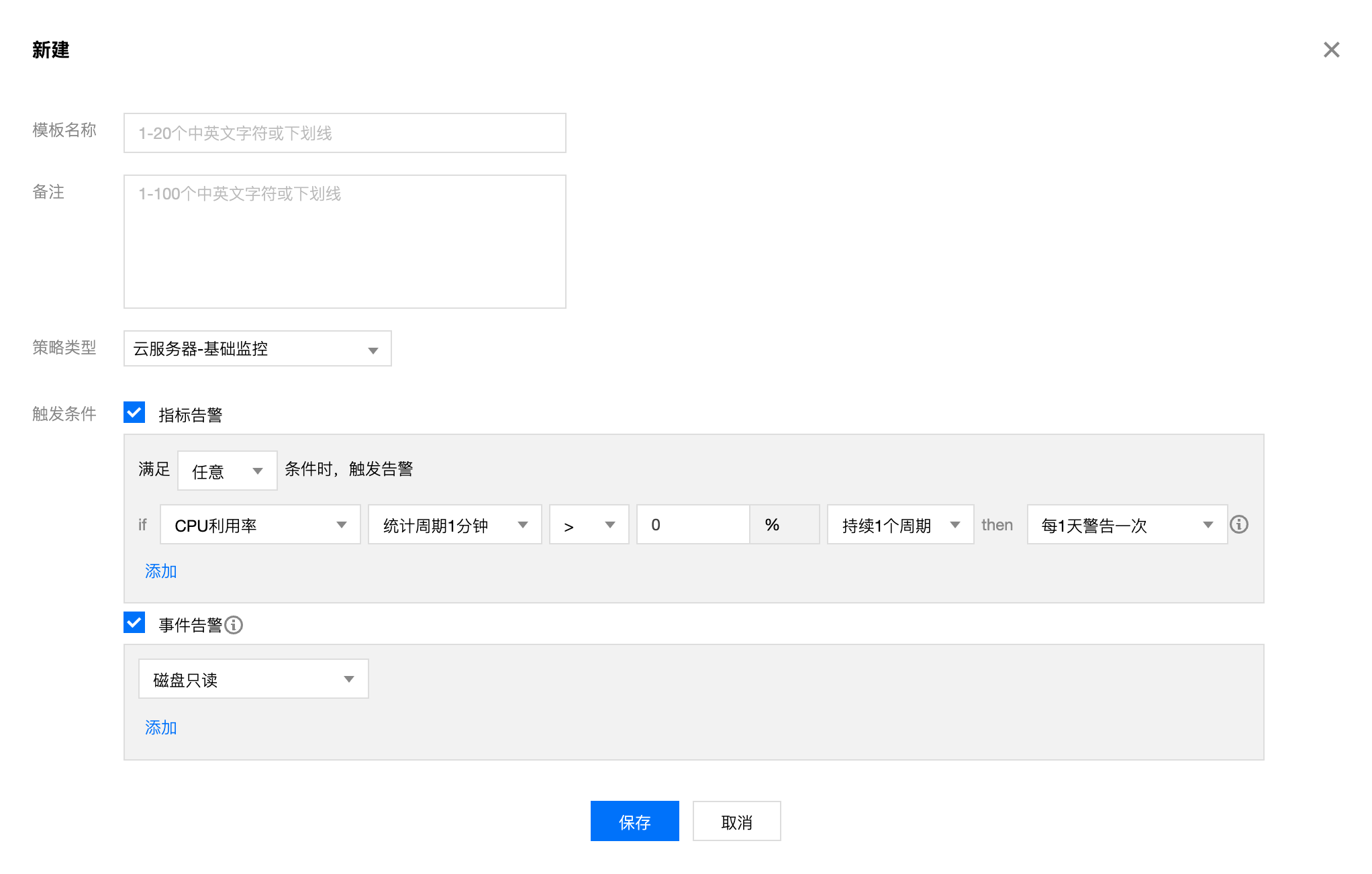Close the 新建 dialog with X icon
This screenshot has height=874, width=1372.
pos(1331,50)
